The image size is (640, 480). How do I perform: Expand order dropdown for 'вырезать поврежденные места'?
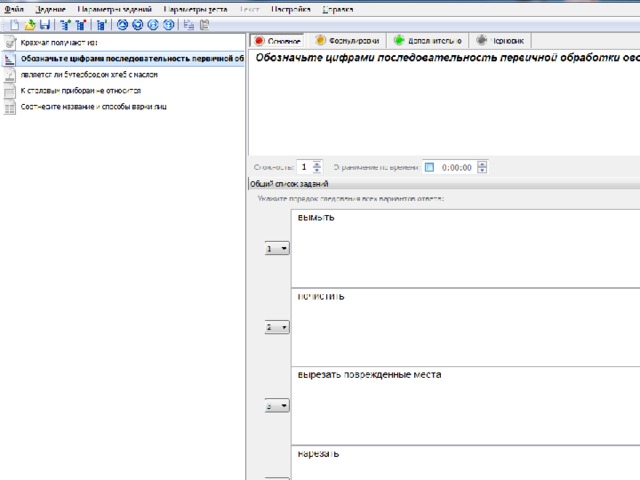click(277, 406)
